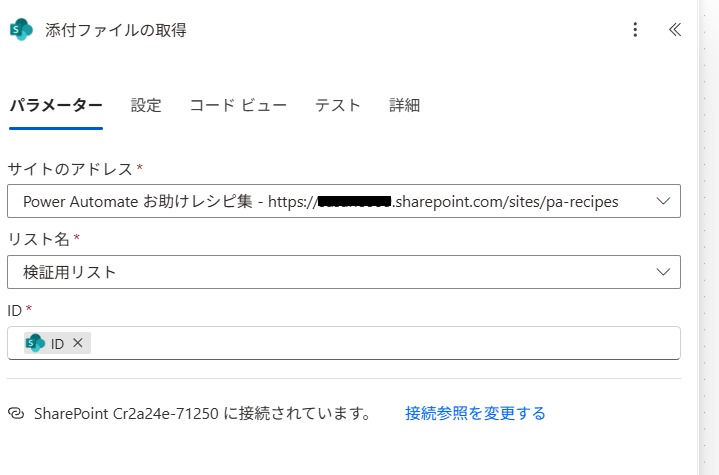Click the 添付ファイルの取得 action title
719x475 pixels.
116,30
